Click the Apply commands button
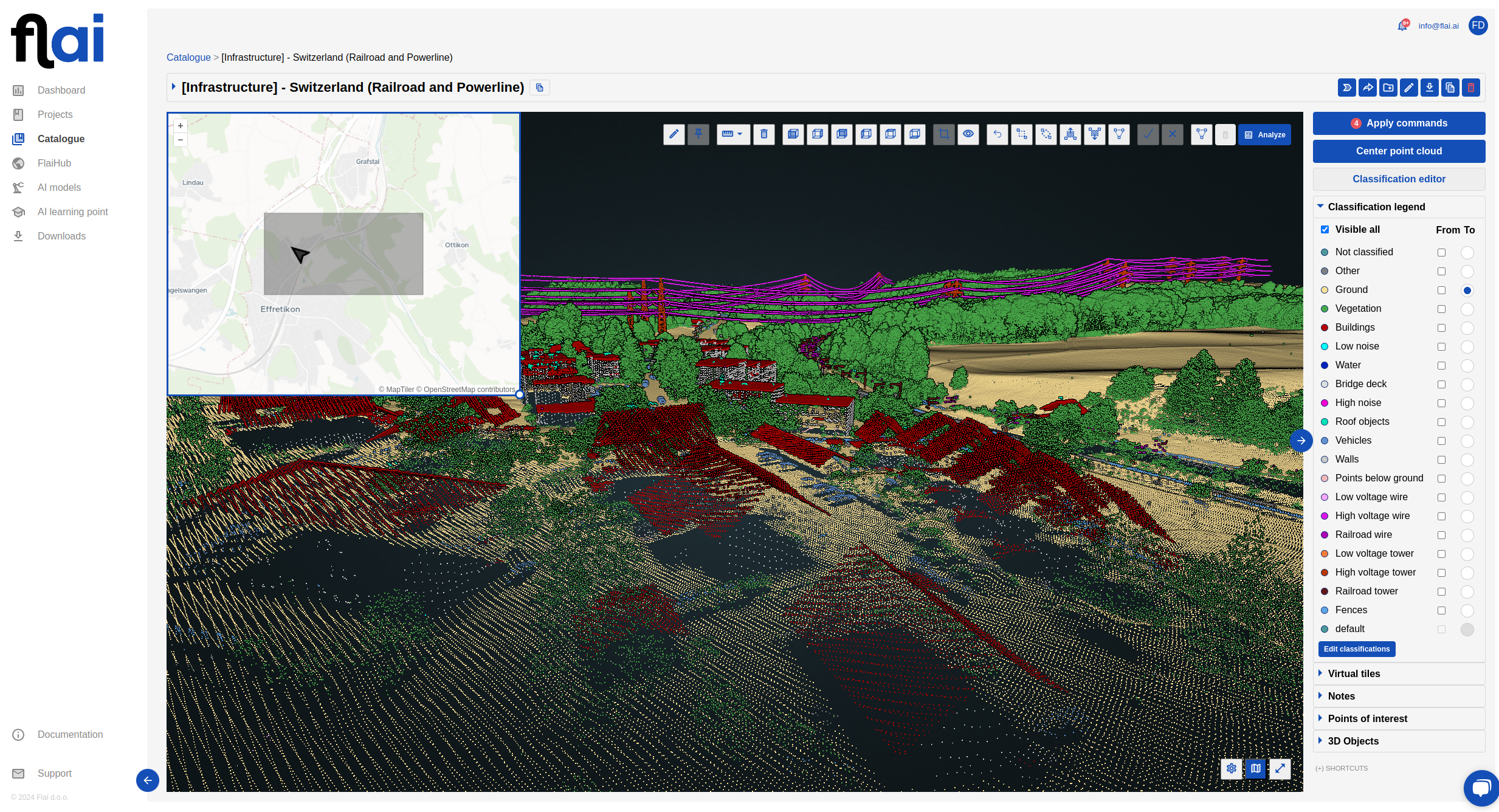Image resolution: width=1499 pixels, height=812 pixels. coord(1399,123)
